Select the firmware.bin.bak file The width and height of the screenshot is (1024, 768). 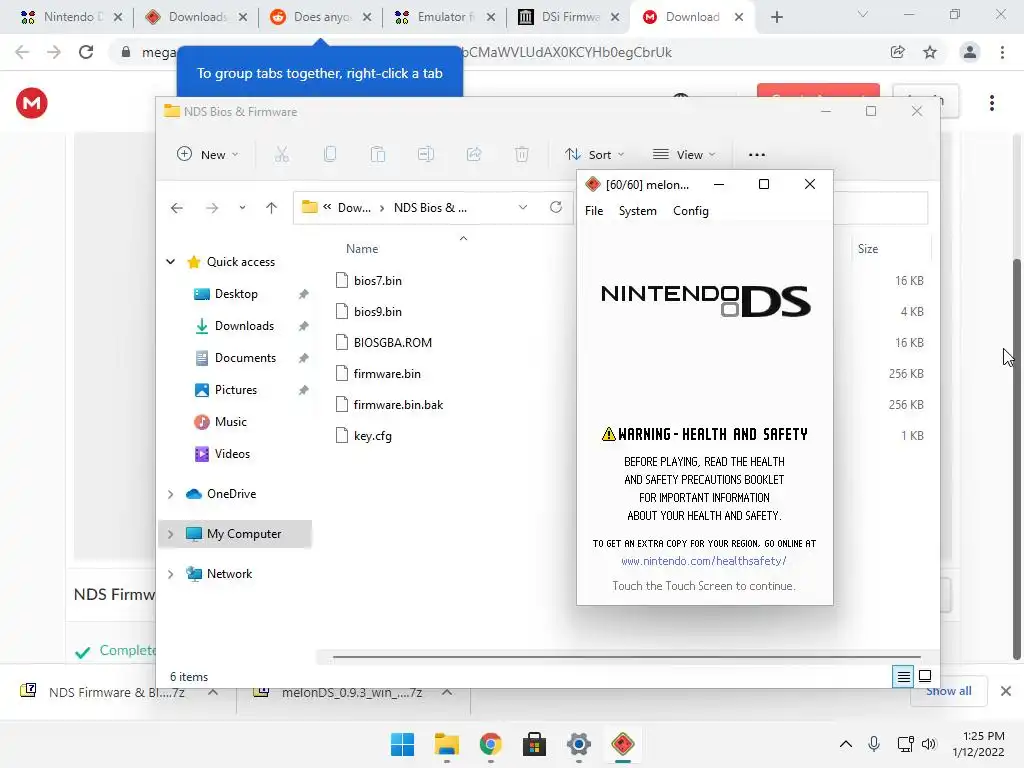coord(398,405)
